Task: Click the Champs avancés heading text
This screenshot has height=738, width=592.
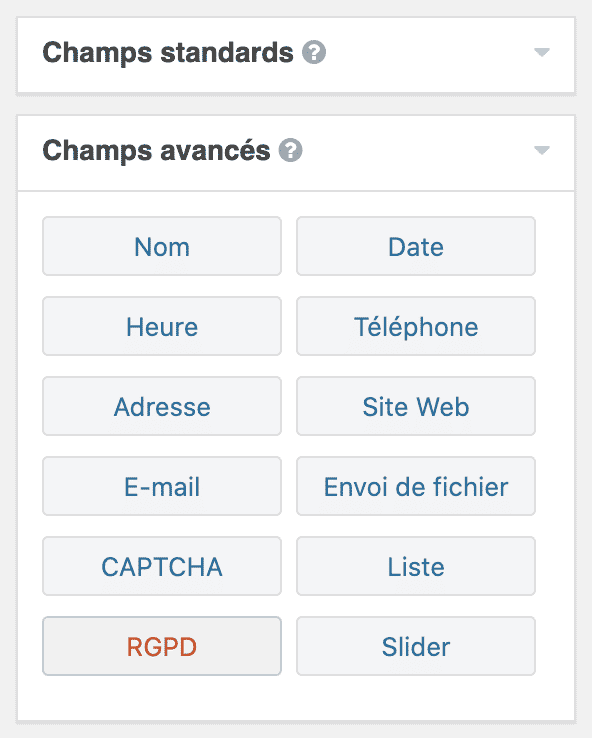Action: coord(157,151)
